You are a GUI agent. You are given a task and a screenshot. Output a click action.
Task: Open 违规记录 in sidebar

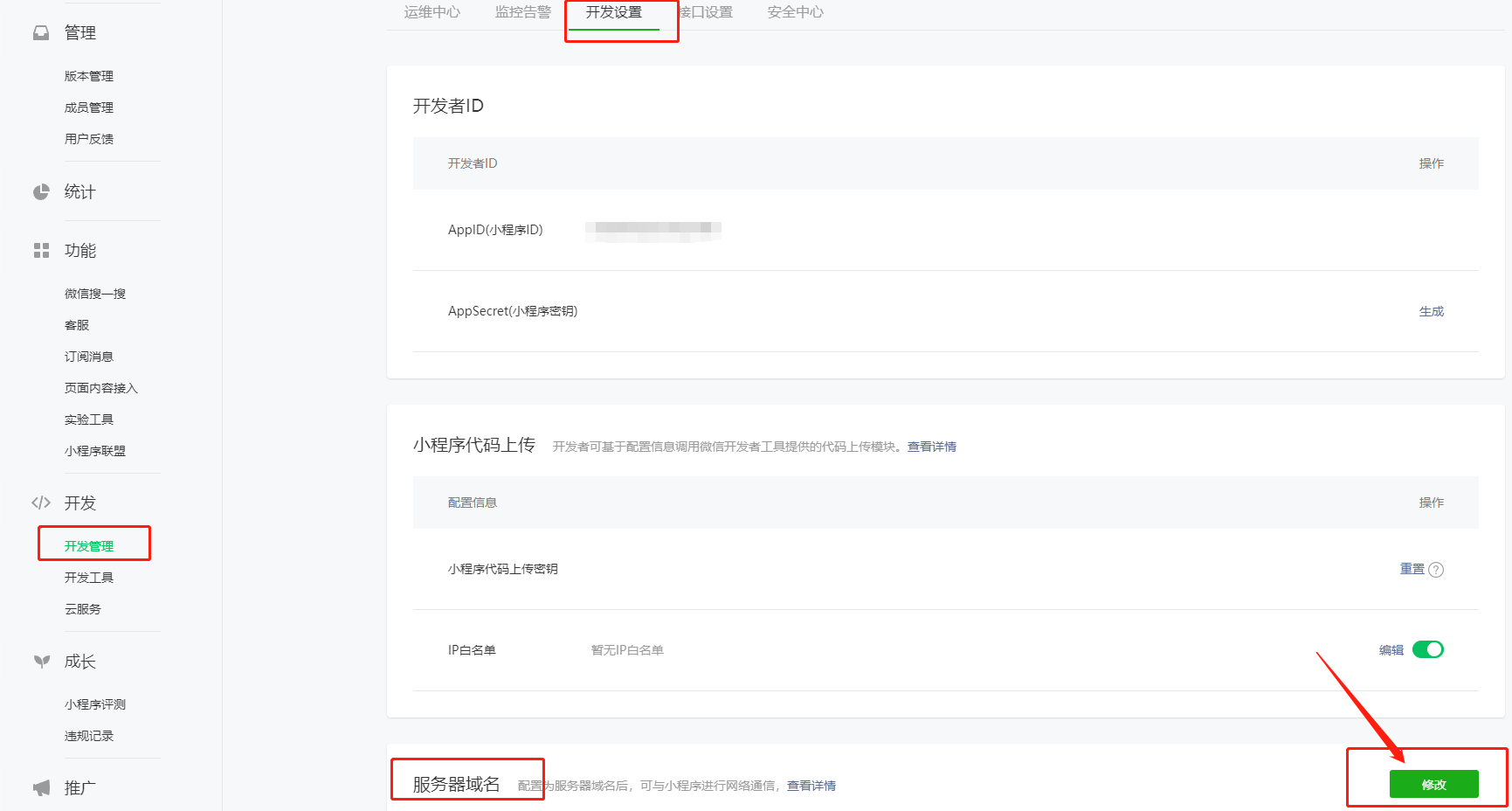(89, 736)
